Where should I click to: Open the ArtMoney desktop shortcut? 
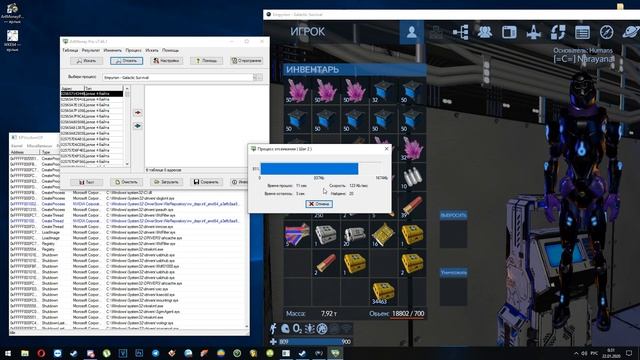click(12, 12)
